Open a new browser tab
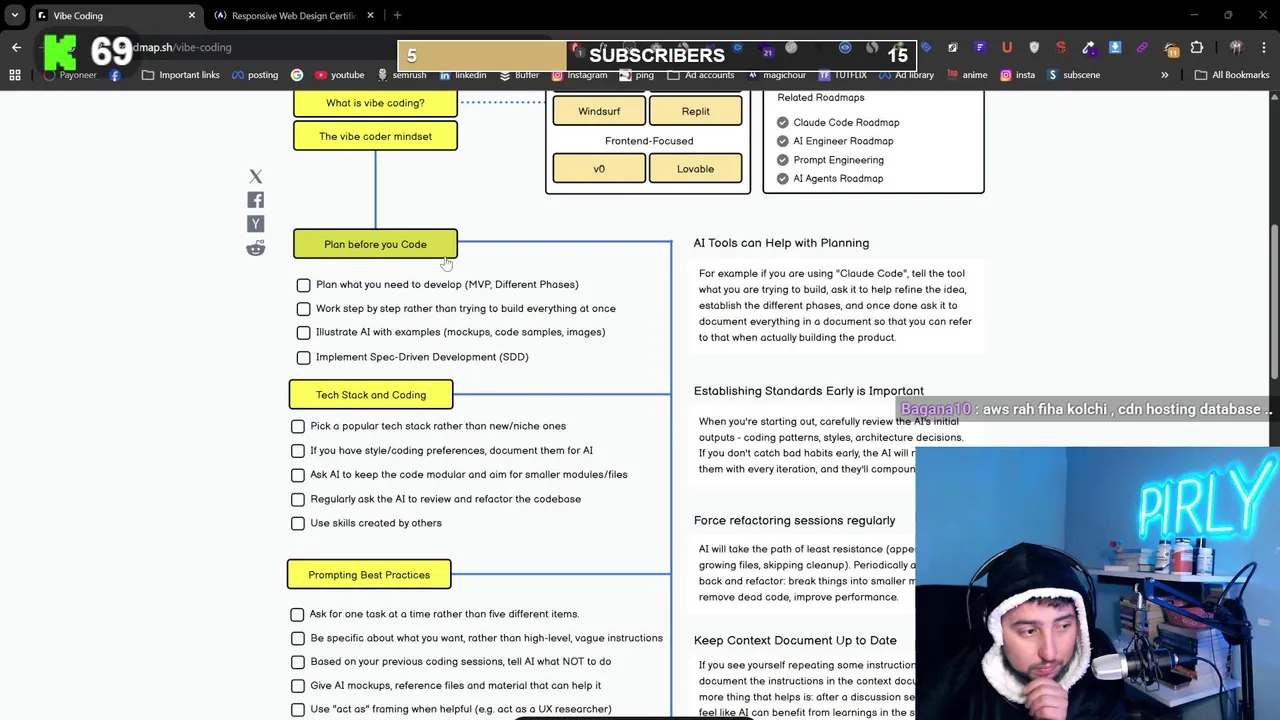 (x=397, y=15)
